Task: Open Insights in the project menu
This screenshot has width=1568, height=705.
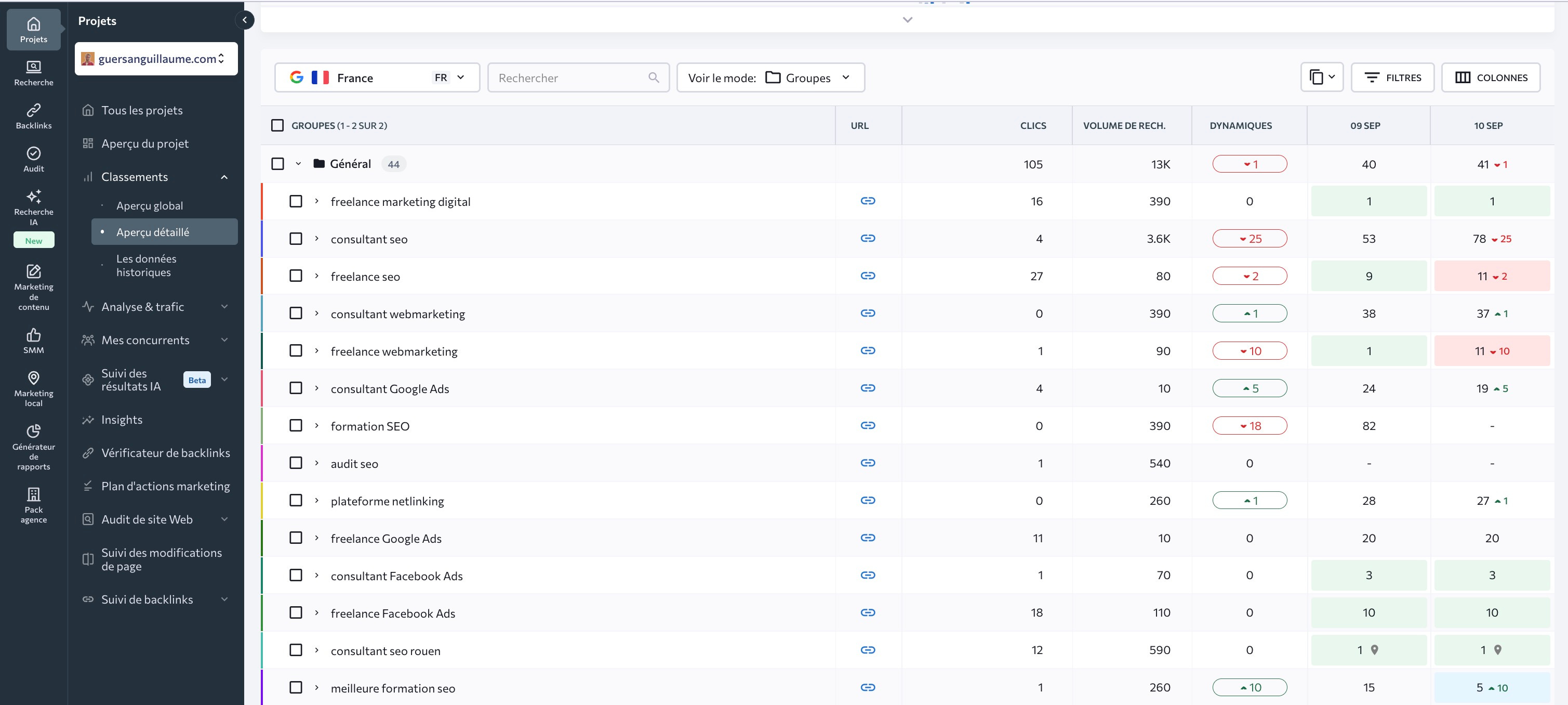Action: click(x=122, y=420)
